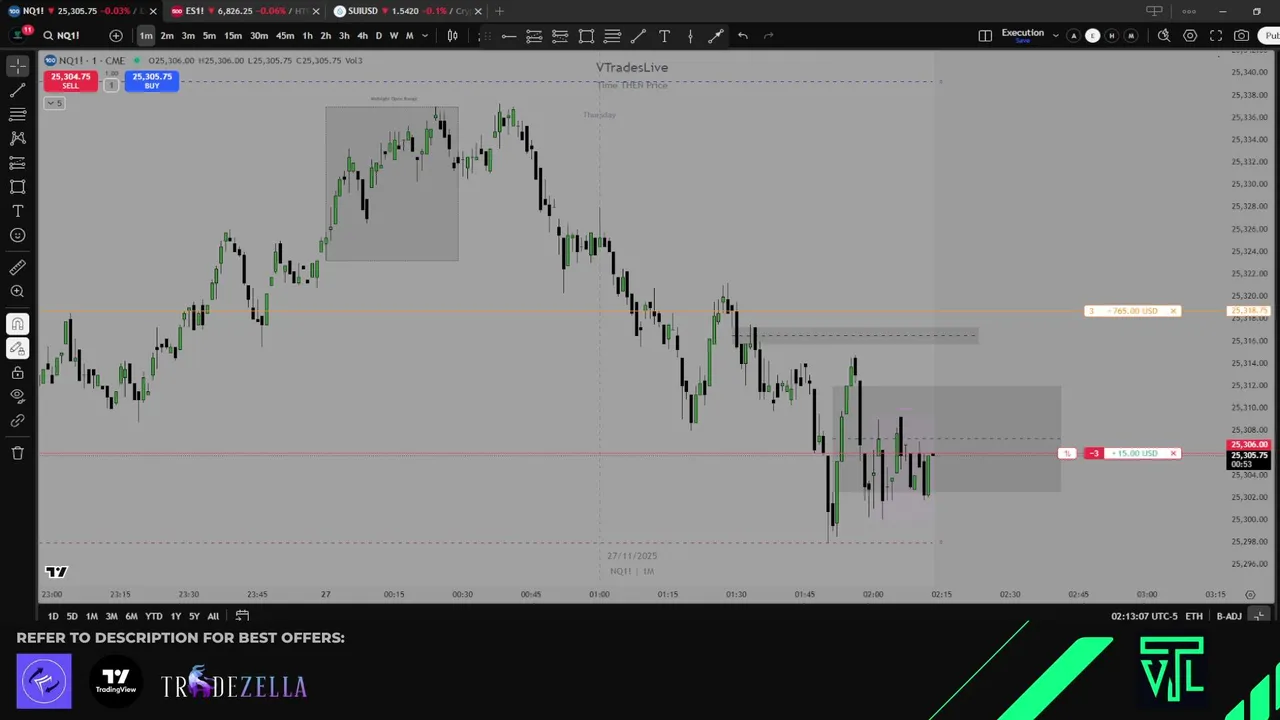The image size is (1280, 720).
Task: Take a chart snapshot with camera icon
Action: pyautogui.click(x=1241, y=36)
